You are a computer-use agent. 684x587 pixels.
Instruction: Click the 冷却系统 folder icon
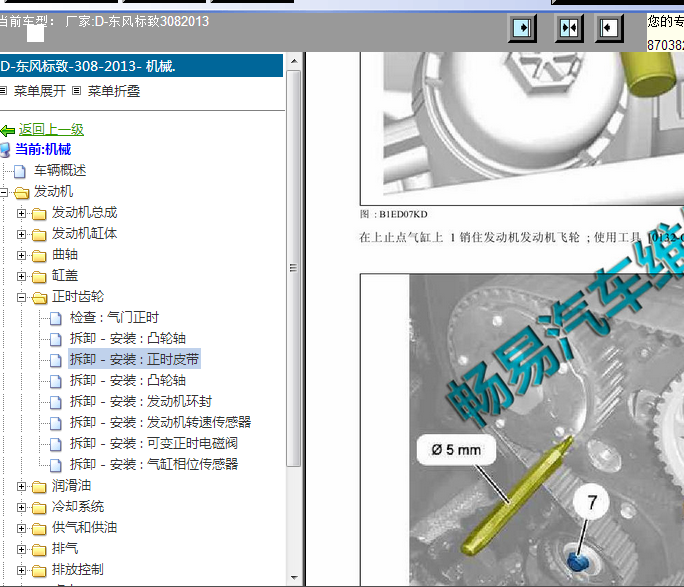[39, 507]
